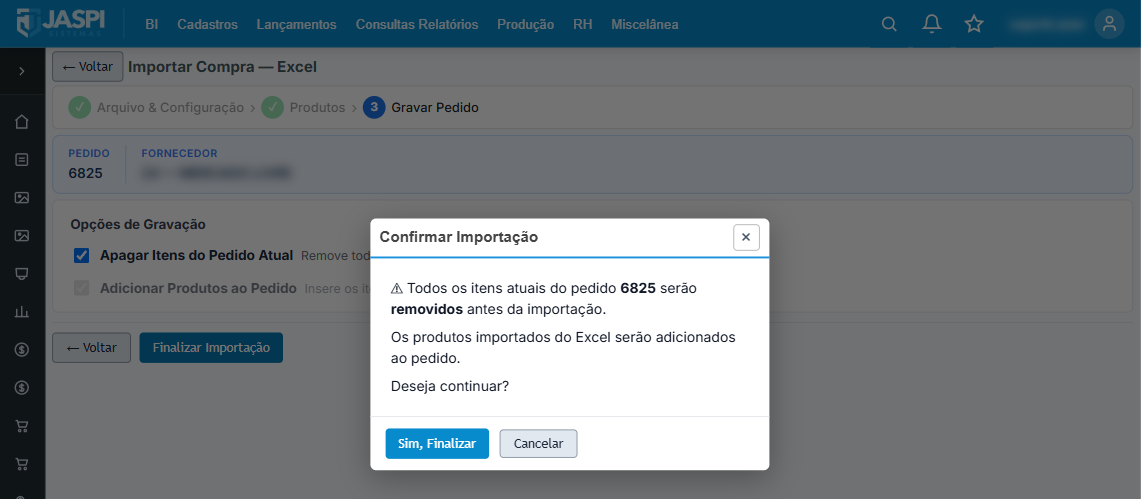
Task: Toggle Apagar Itens do Pedido Atual checkbox
Action: (x=82, y=255)
